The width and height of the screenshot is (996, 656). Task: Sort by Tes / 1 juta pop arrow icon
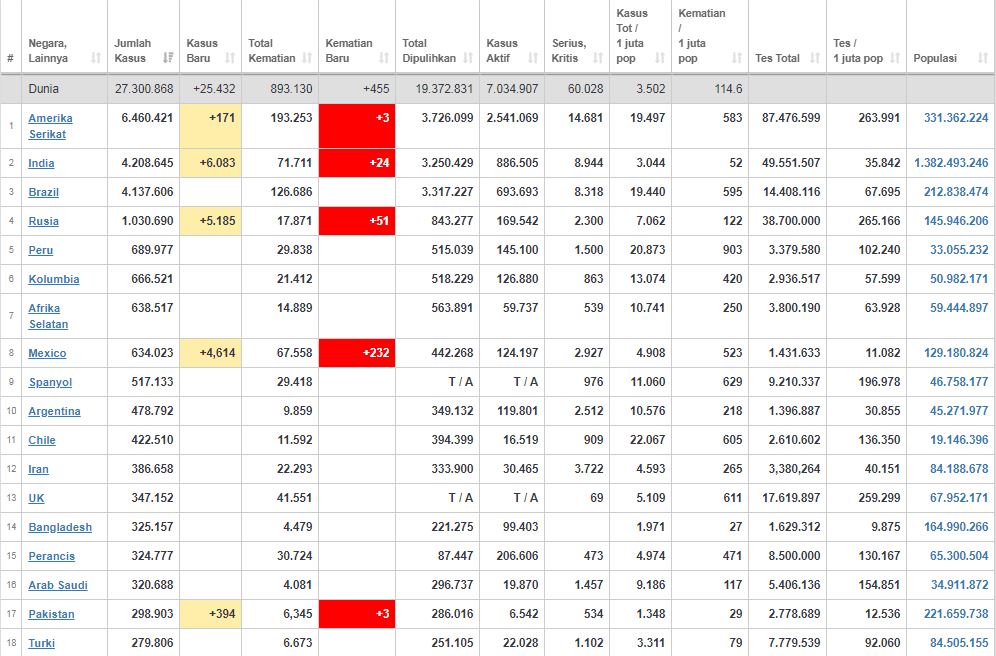(x=895, y=58)
